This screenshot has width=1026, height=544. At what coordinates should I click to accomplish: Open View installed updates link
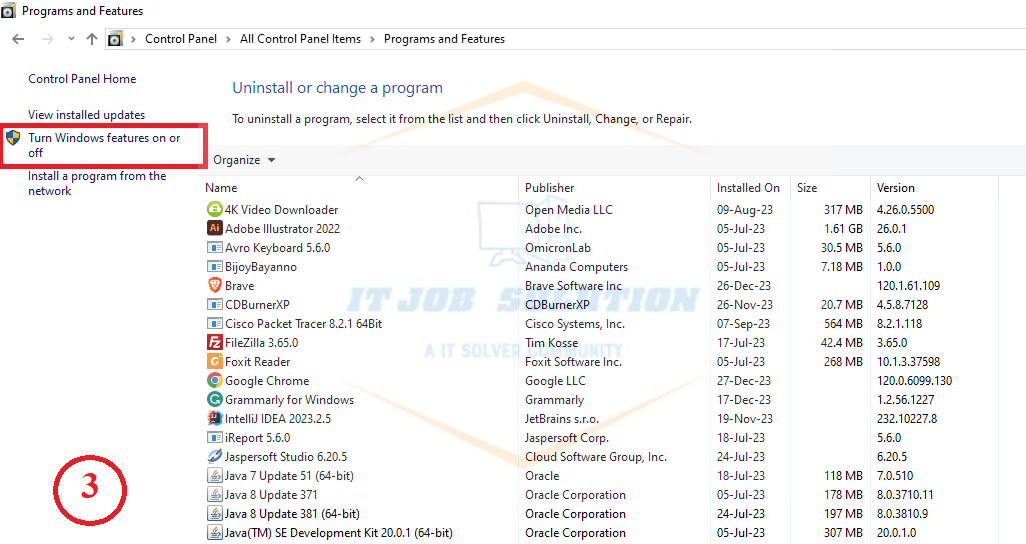[x=86, y=115]
